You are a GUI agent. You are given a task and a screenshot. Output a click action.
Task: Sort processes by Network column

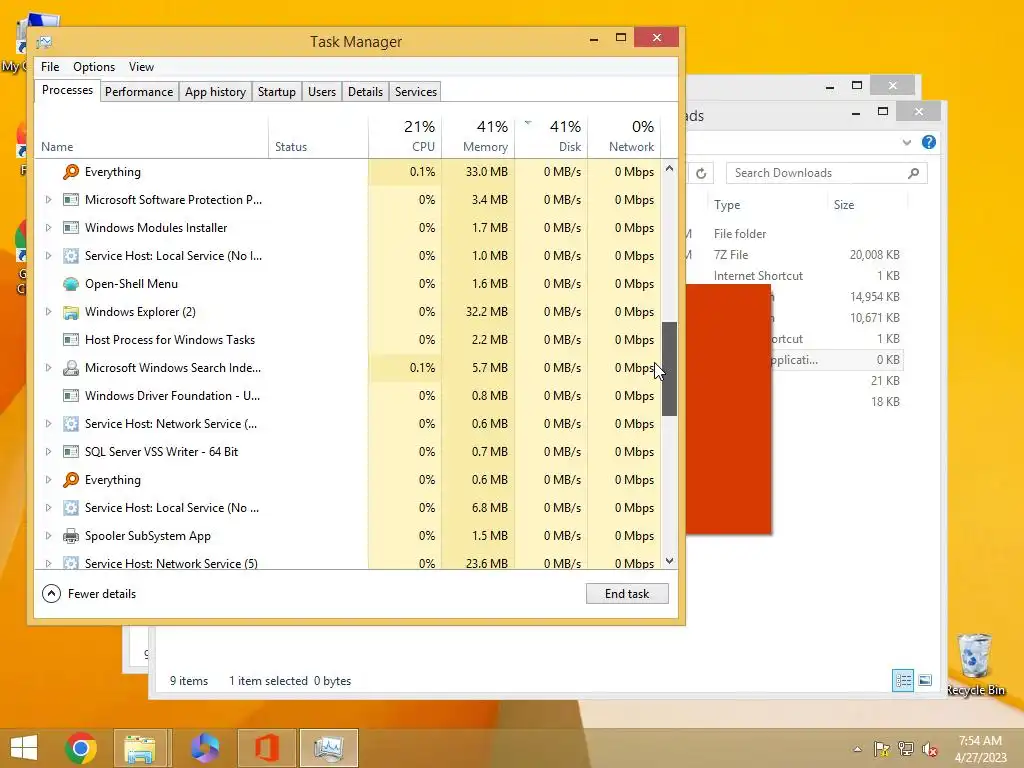(624, 136)
